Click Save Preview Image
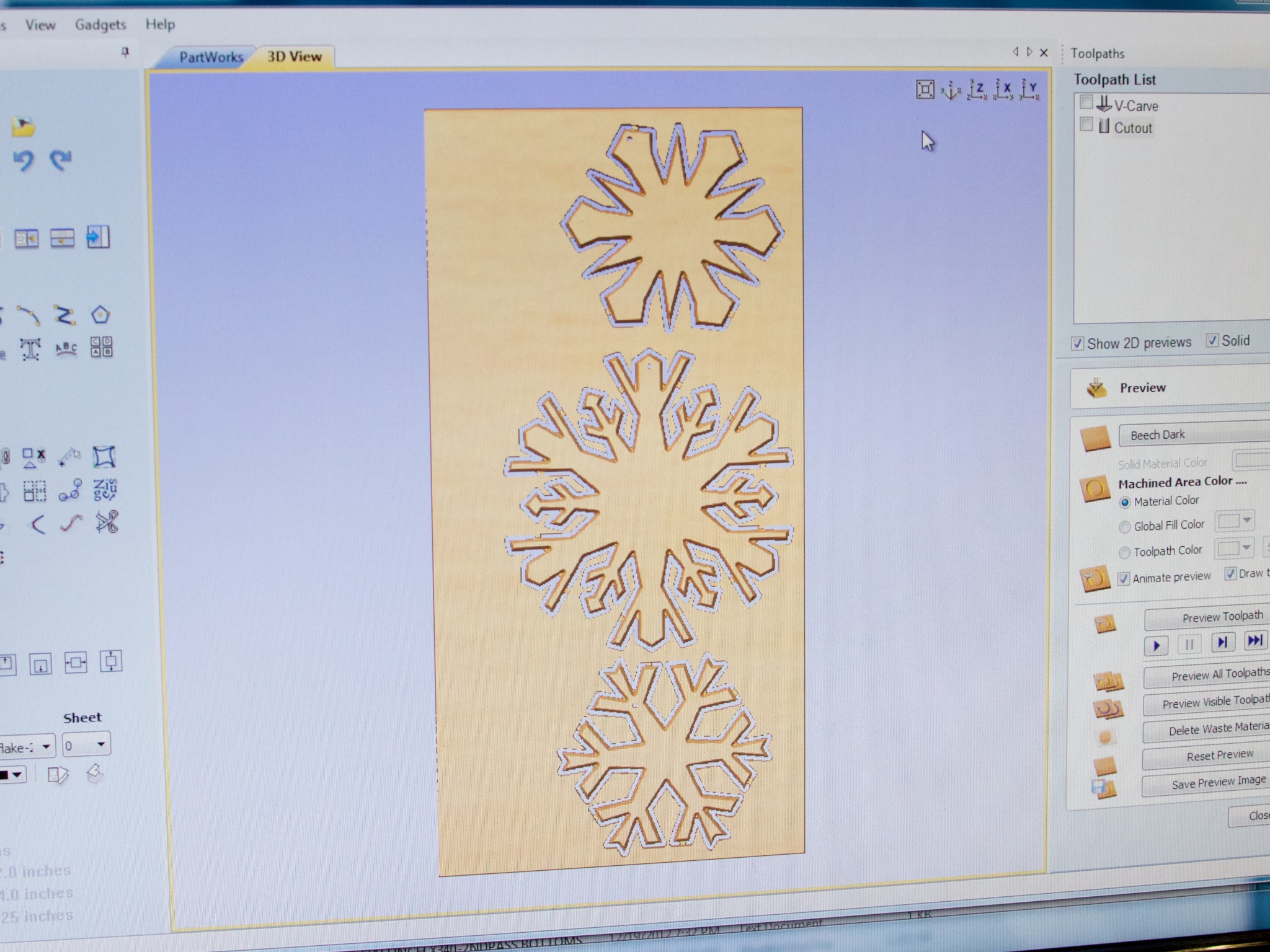The width and height of the screenshot is (1270, 952). (1218, 782)
